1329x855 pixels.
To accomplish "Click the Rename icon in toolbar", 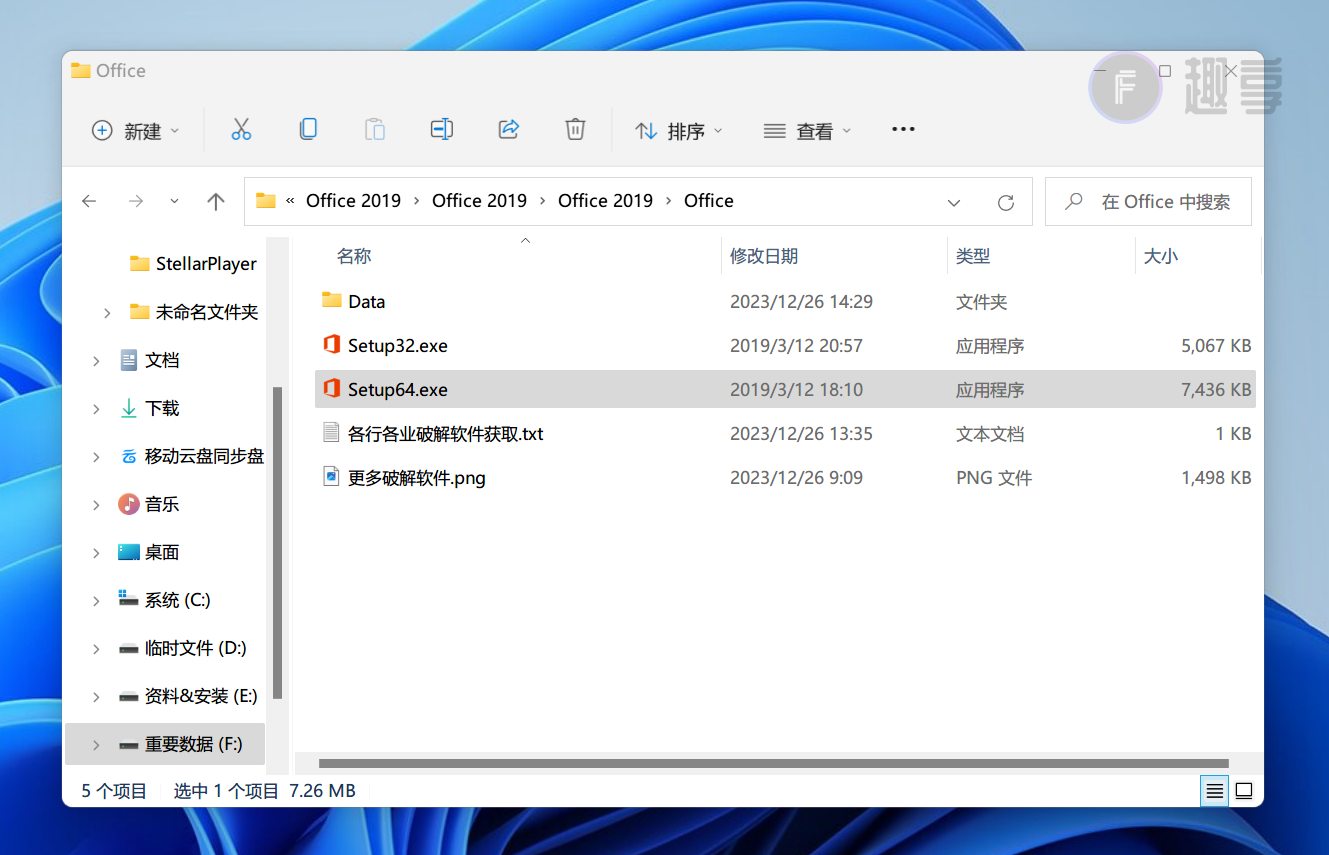I will [x=441, y=129].
